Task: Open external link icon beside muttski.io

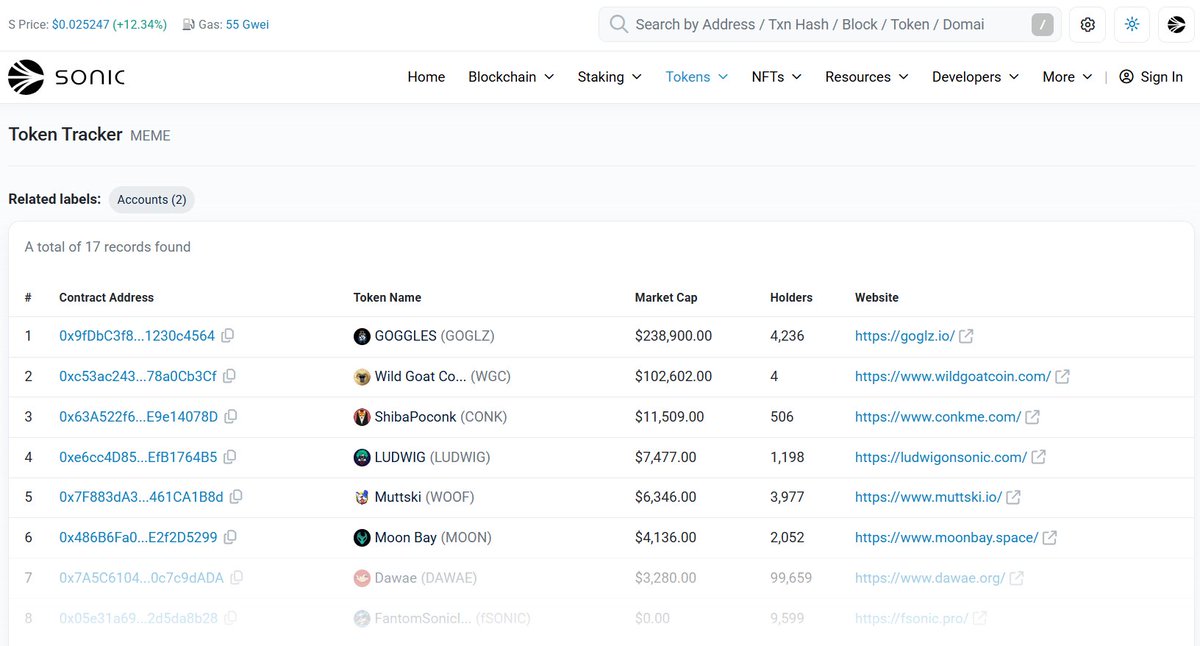Action: coord(1013,497)
